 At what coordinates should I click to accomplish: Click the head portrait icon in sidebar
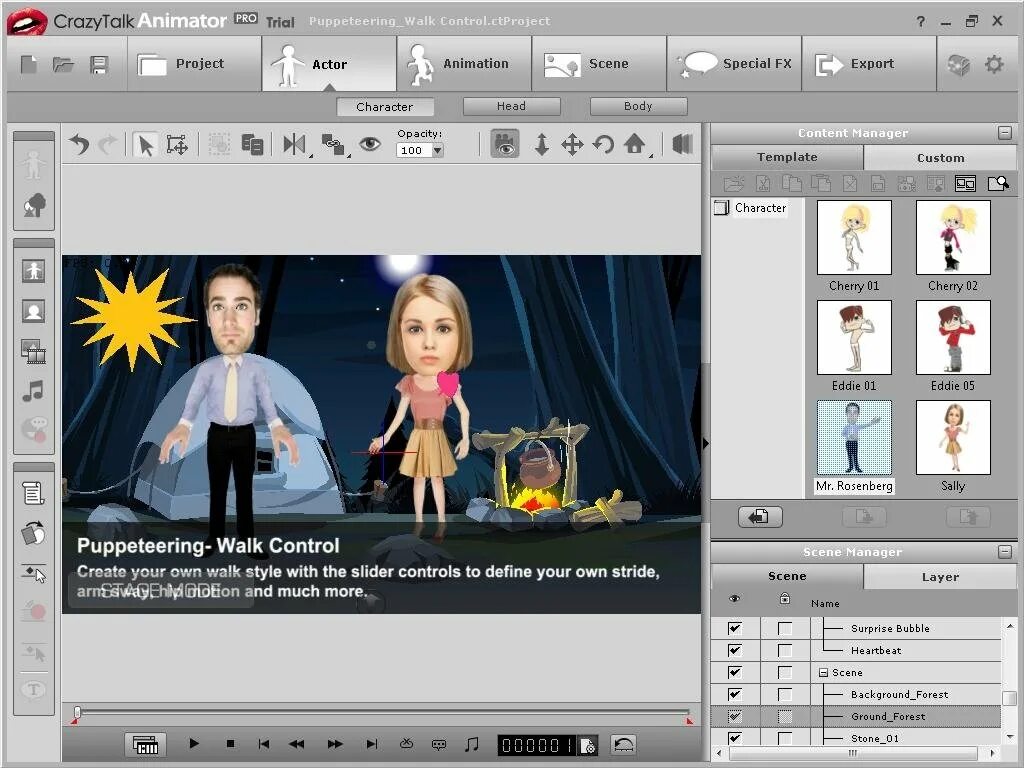click(x=33, y=311)
